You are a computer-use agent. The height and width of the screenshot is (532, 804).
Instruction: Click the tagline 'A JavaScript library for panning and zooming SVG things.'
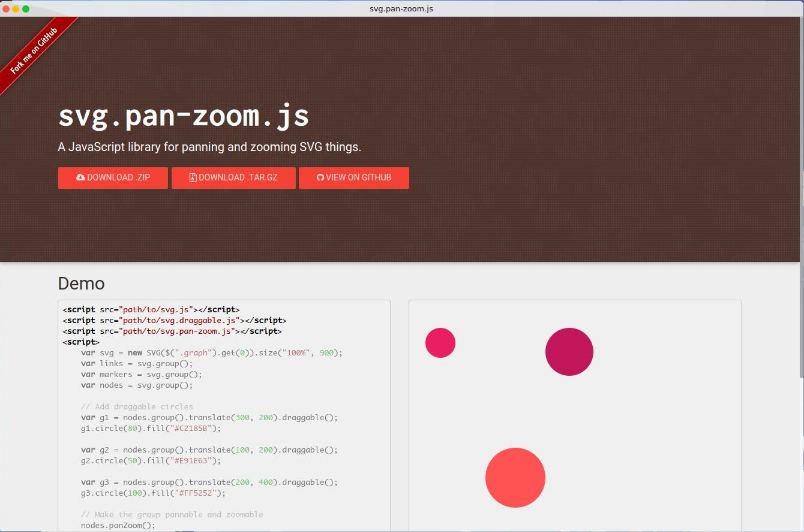pyautogui.click(x=209, y=147)
